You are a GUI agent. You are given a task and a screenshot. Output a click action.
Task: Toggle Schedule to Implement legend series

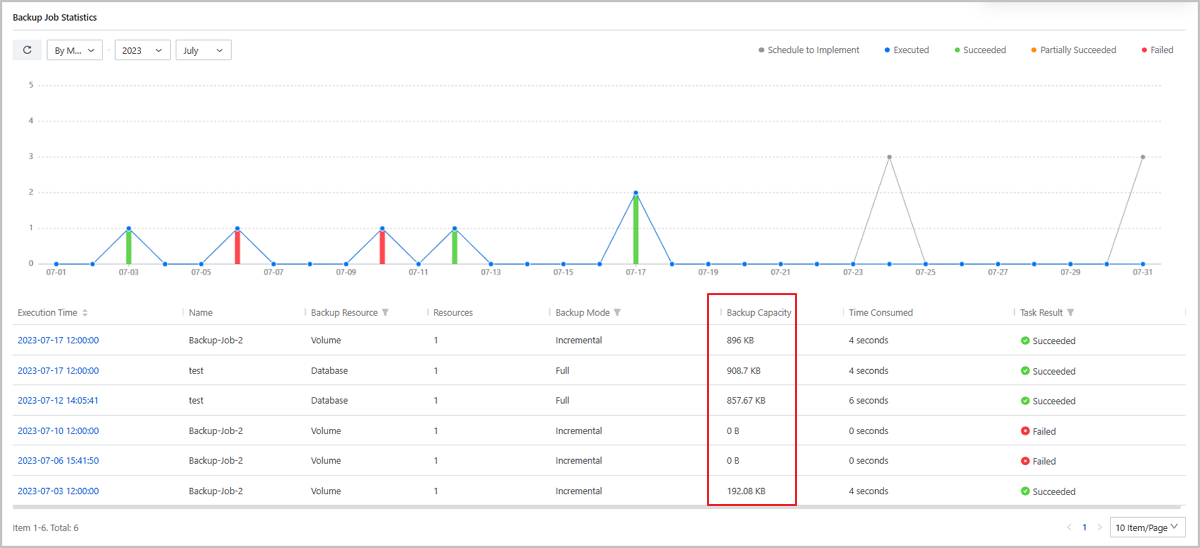[x=809, y=50]
